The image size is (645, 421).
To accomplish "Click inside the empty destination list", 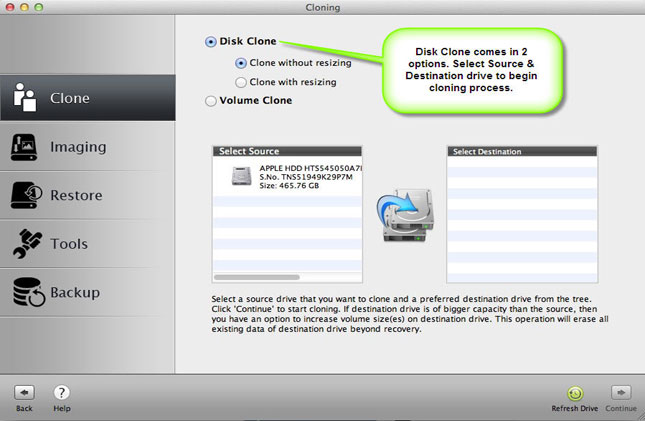I will click(522, 219).
